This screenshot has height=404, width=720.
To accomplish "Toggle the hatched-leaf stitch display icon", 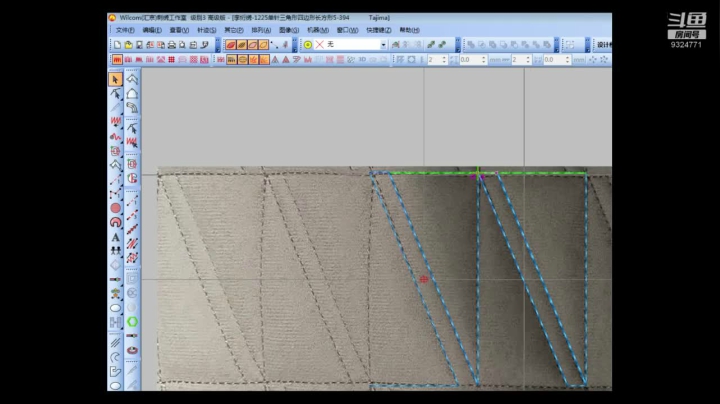I will [242, 45].
